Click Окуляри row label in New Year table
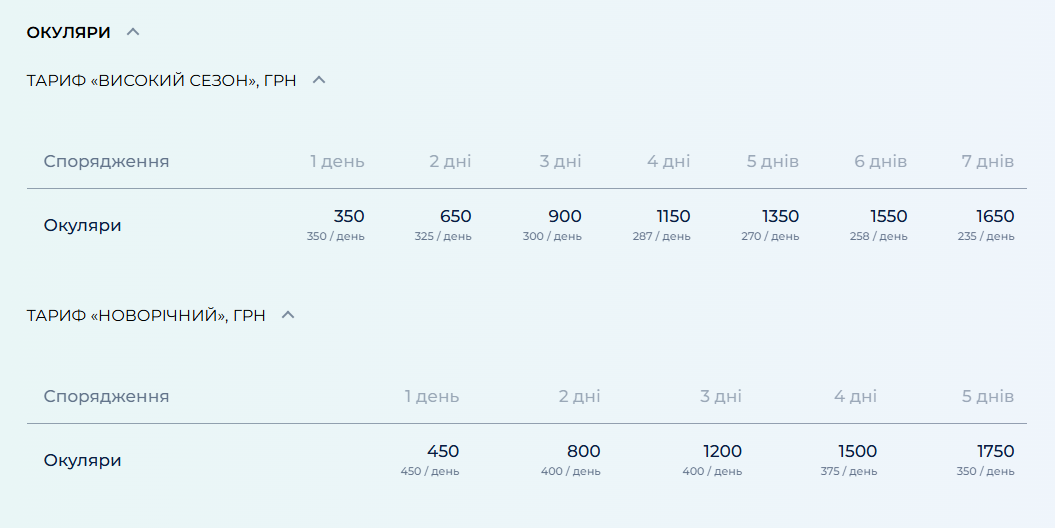The width and height of the screenshot is (1055, 528). (x=82, y=460)
